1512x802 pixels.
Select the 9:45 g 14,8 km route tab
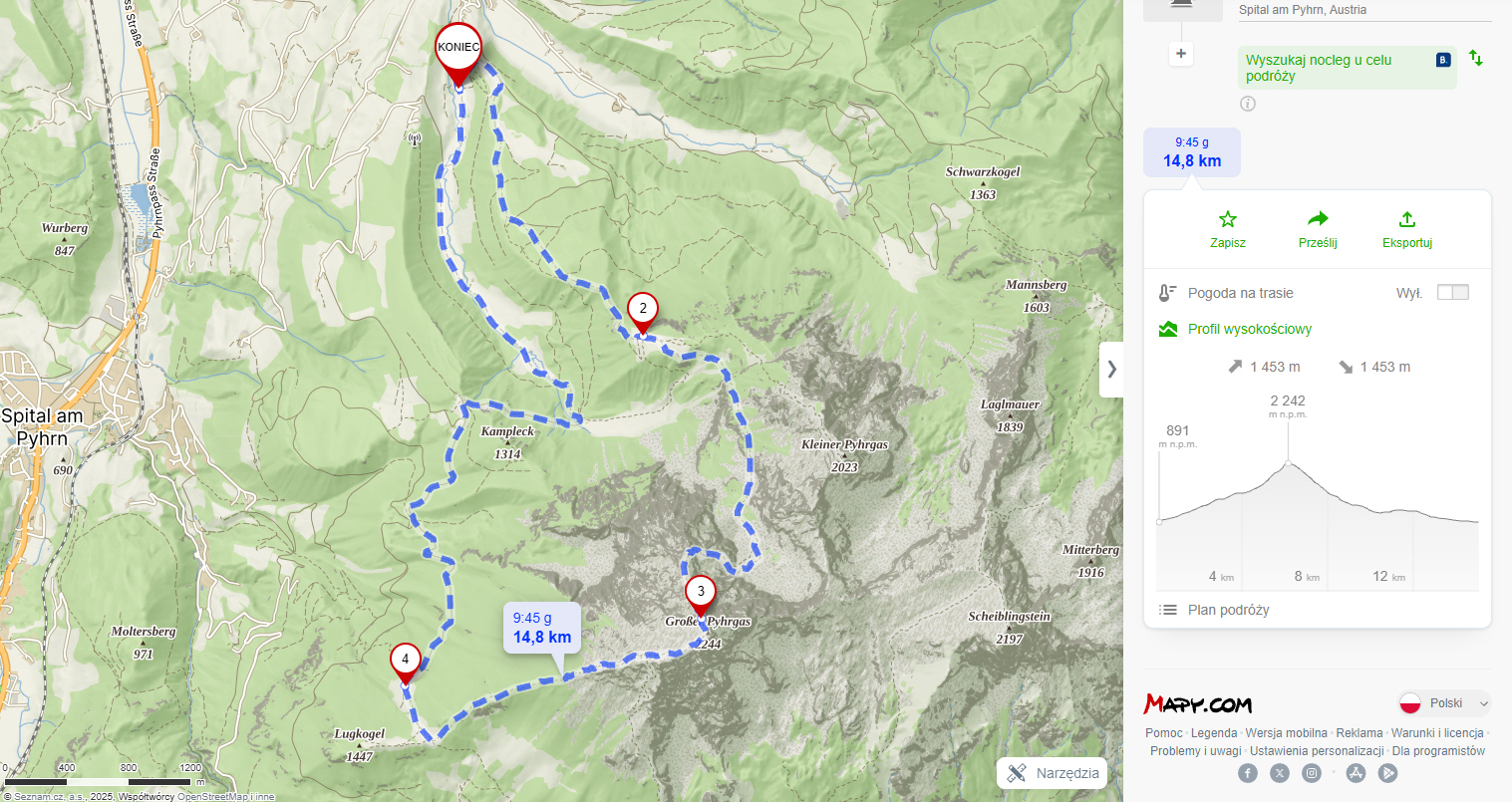[1192, 152]
